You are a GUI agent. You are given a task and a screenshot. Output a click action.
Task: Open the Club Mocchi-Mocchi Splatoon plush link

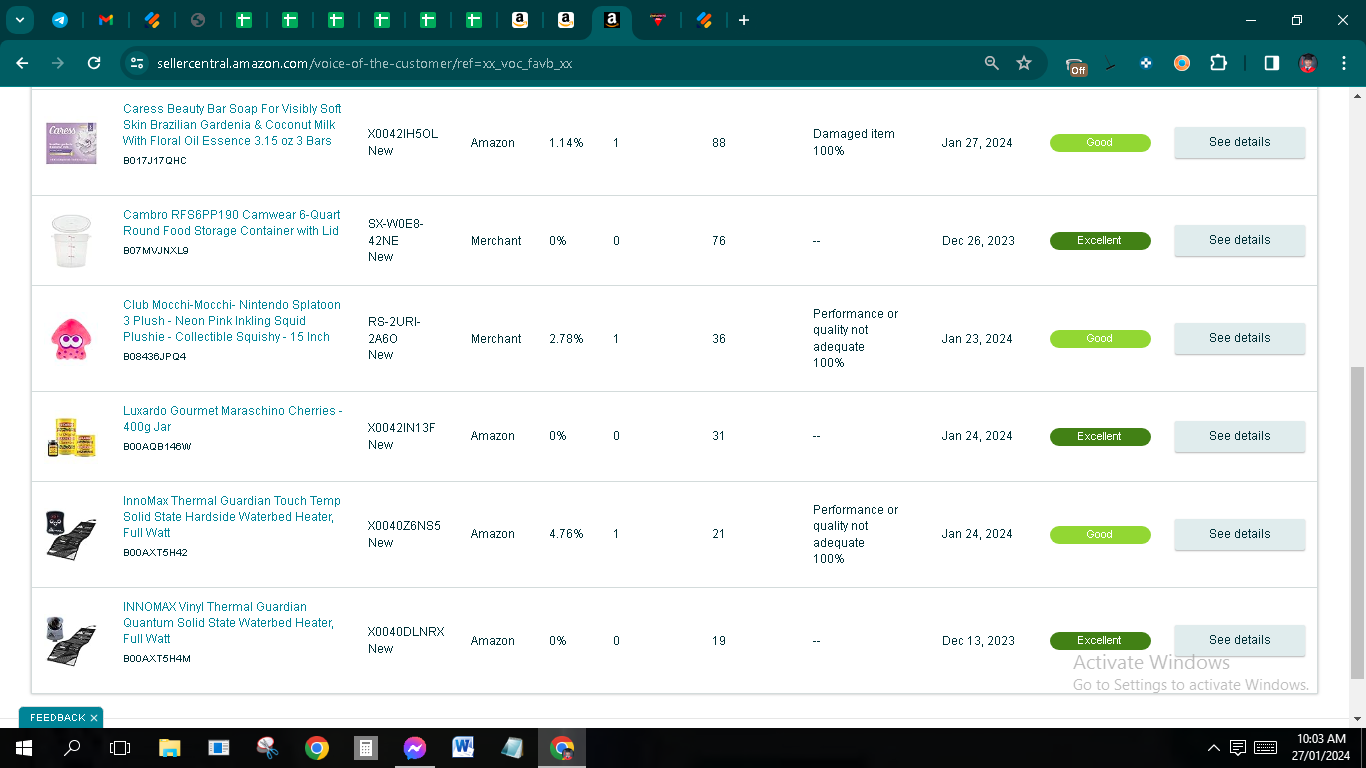tap(232, 321)
